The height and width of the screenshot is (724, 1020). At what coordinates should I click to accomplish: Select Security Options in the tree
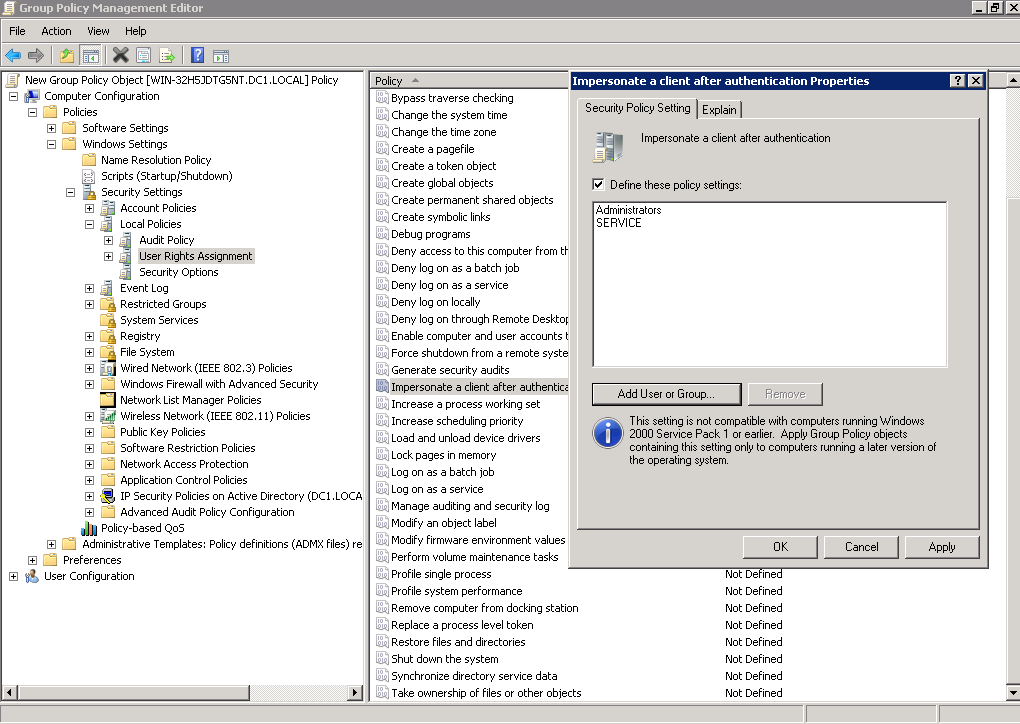tap(178, 273)
